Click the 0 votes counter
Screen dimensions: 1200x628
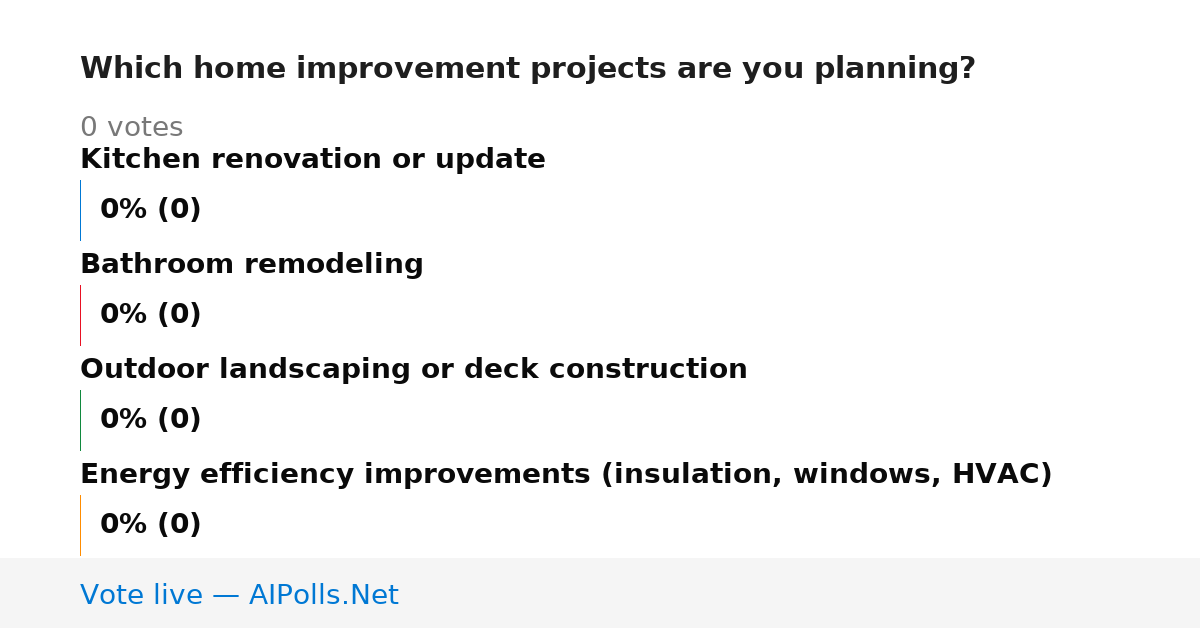[132, 128]
